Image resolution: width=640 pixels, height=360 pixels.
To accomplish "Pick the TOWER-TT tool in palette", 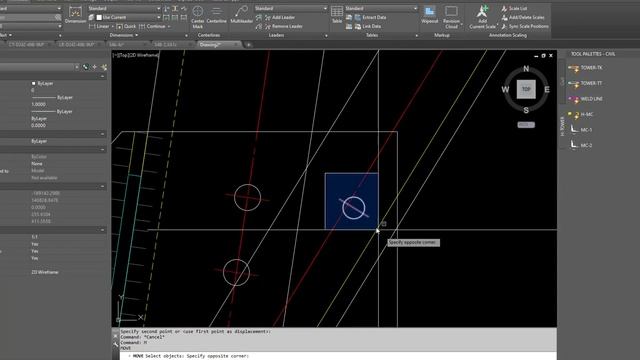I will click(x=586, y=83).
